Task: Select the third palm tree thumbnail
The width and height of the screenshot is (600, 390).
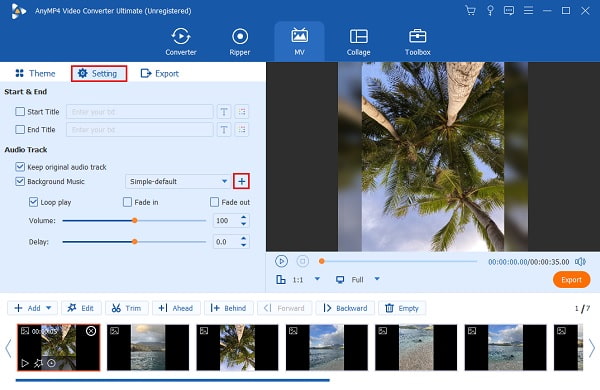Action: pyautogui.click(x=237, y=348)
